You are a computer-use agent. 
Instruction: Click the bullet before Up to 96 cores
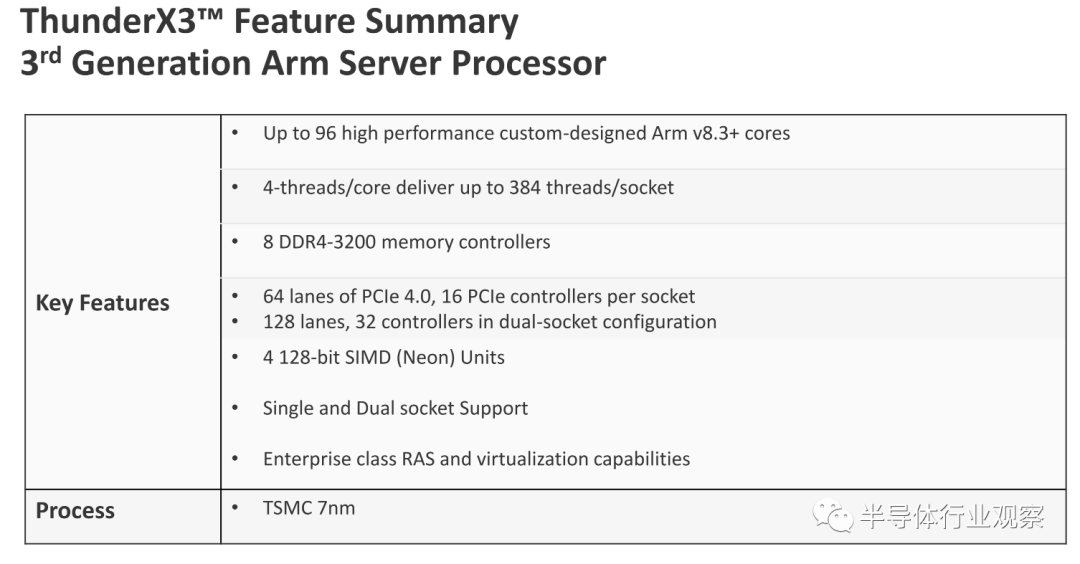point(235,132)
